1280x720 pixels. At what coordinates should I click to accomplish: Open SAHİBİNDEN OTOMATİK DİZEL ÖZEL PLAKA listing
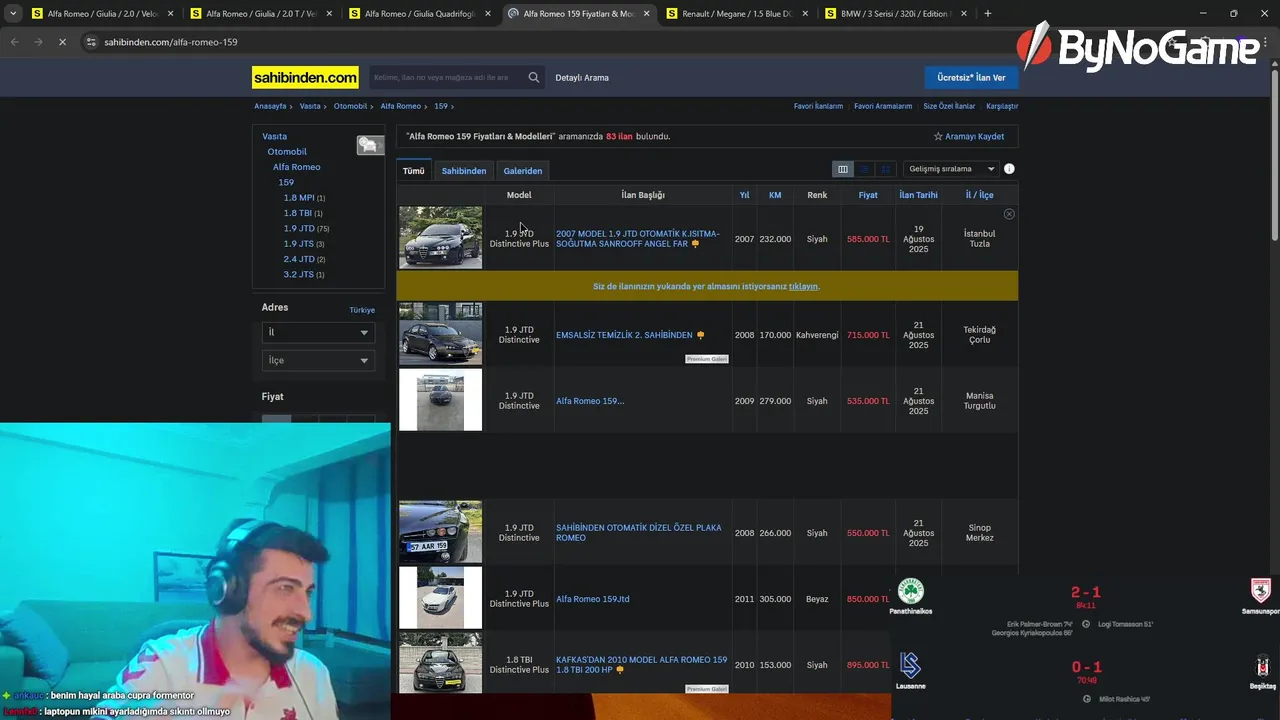pyautogui.click(x=638, y=533)
